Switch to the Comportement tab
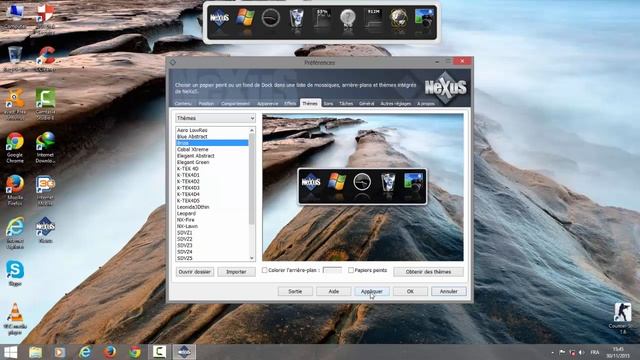Image resolution: width=640 pixels, height=360 pixels. (x=236, y=104)
